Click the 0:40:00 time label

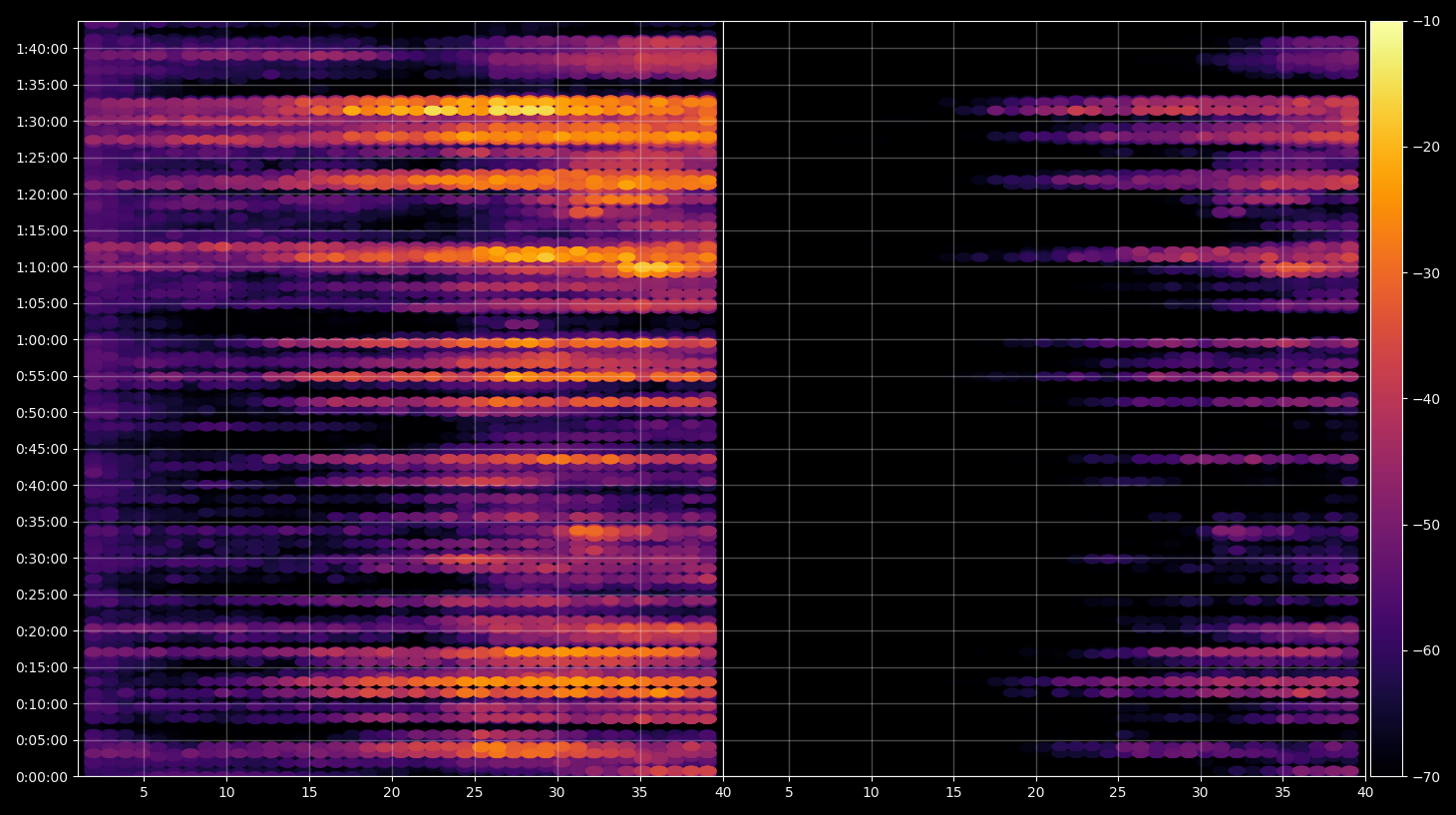[x=42, y=486]
